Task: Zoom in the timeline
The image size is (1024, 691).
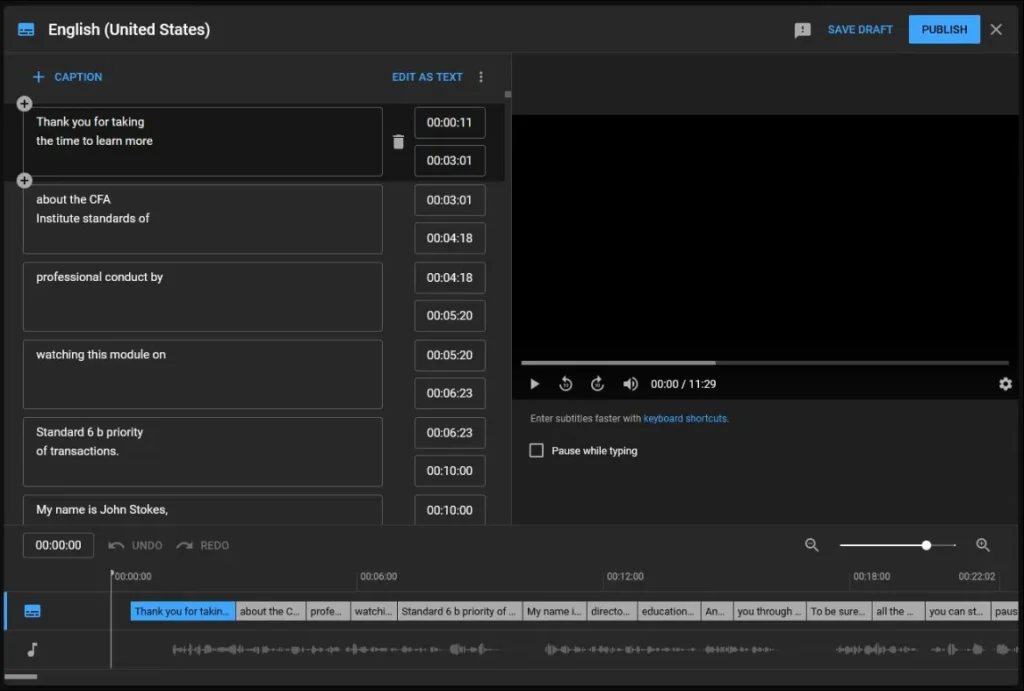Action: point(982,545)
